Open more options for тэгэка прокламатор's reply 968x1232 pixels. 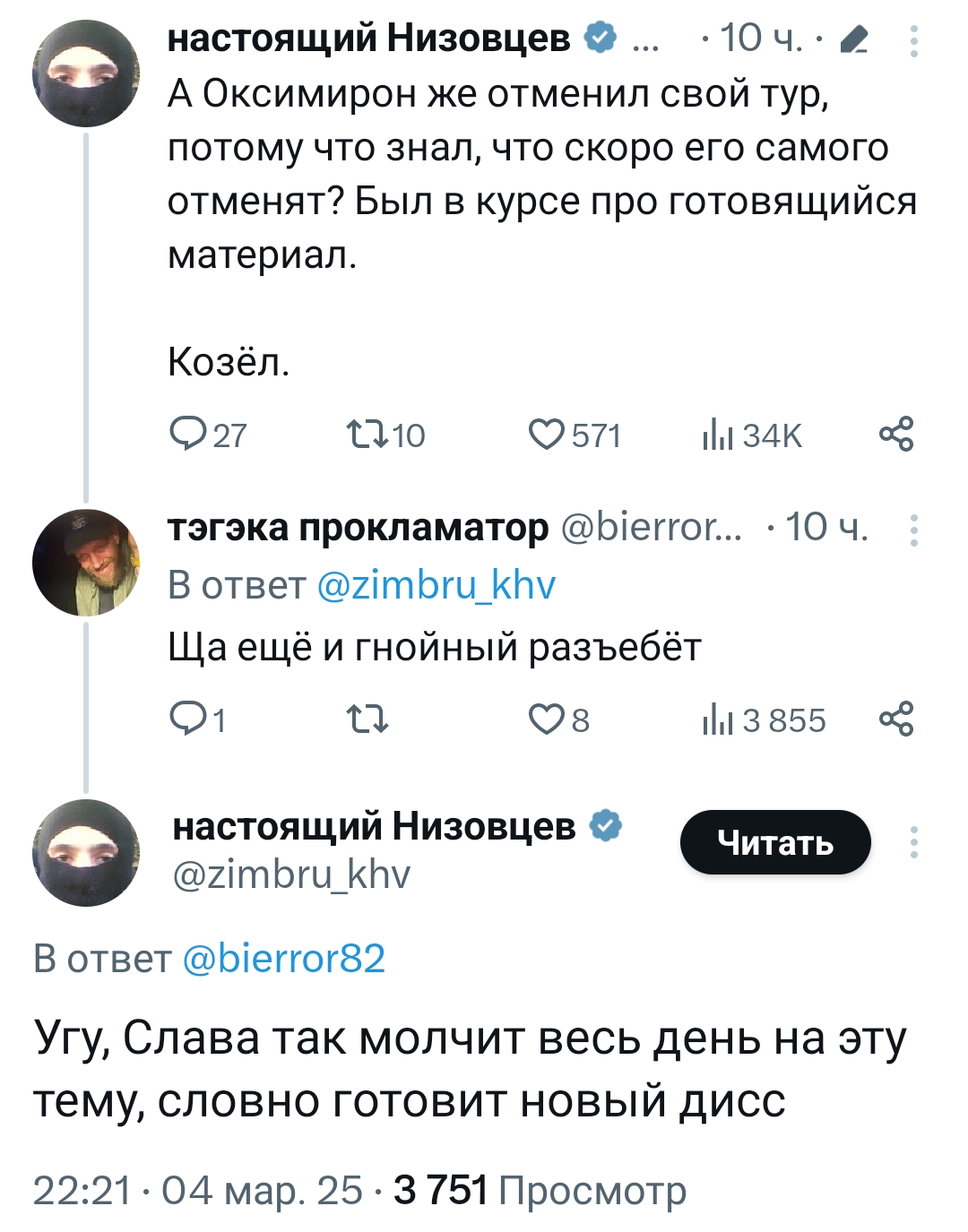pyautogui.click(x=913, y=530)
